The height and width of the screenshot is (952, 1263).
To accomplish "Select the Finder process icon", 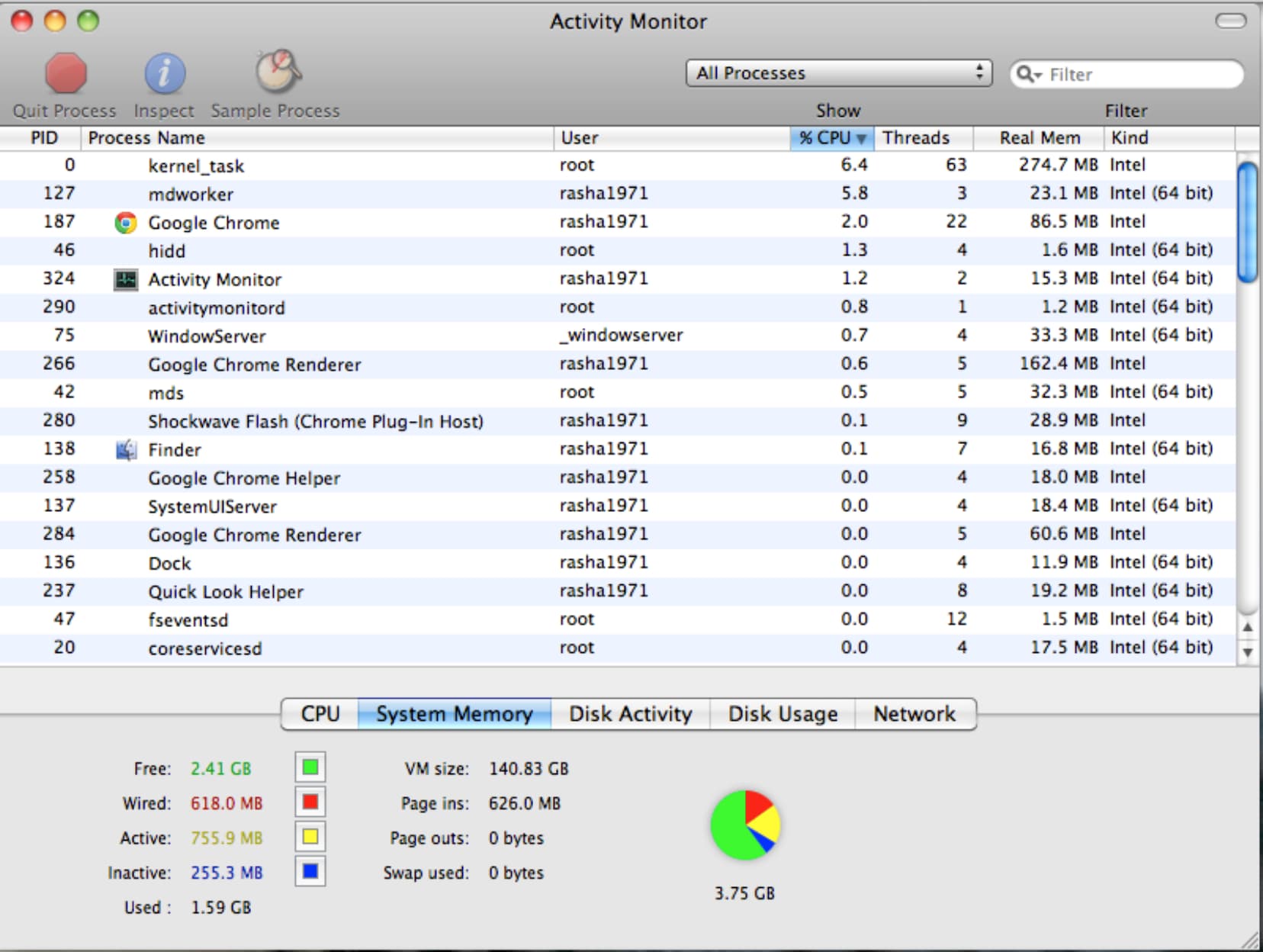I will (126, 450).
